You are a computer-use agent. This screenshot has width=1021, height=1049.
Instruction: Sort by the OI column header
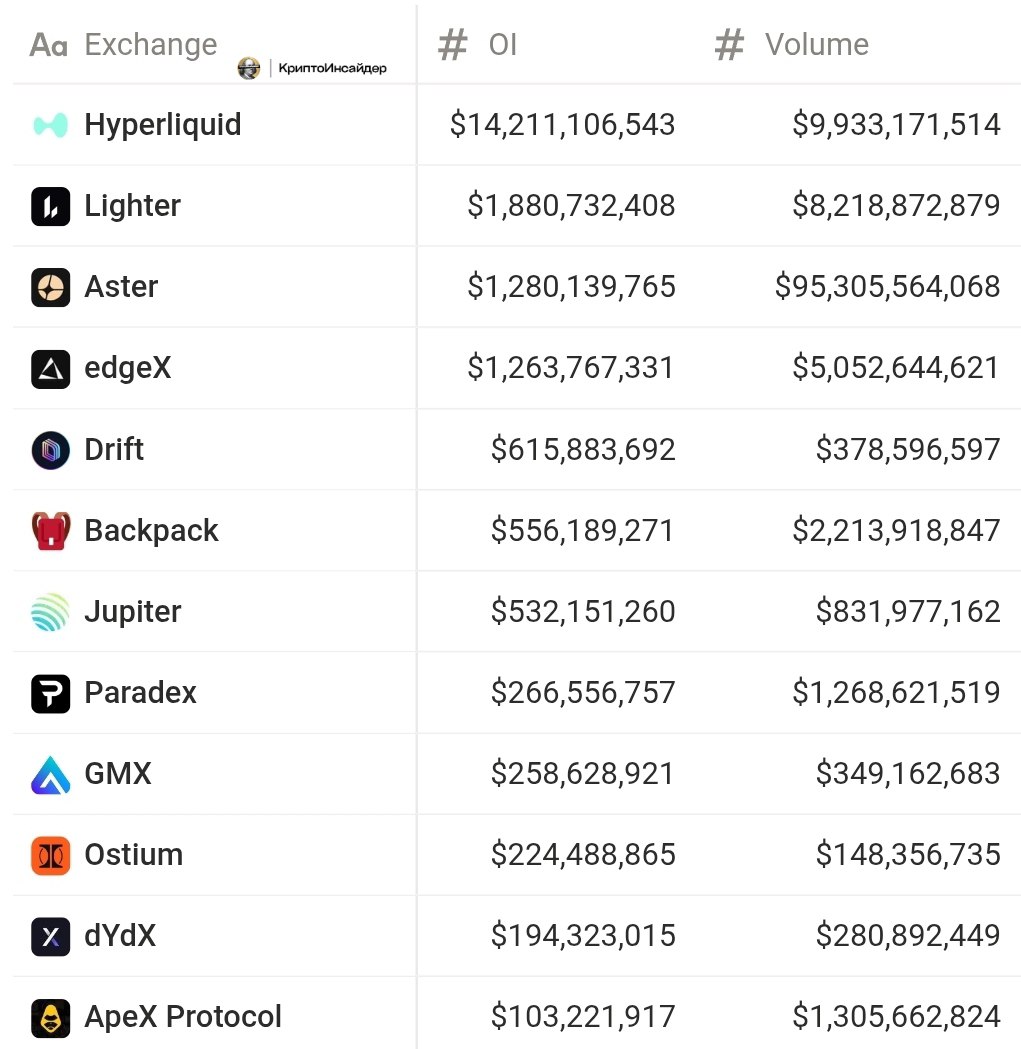pyautogui.click(x=502, y=45)
